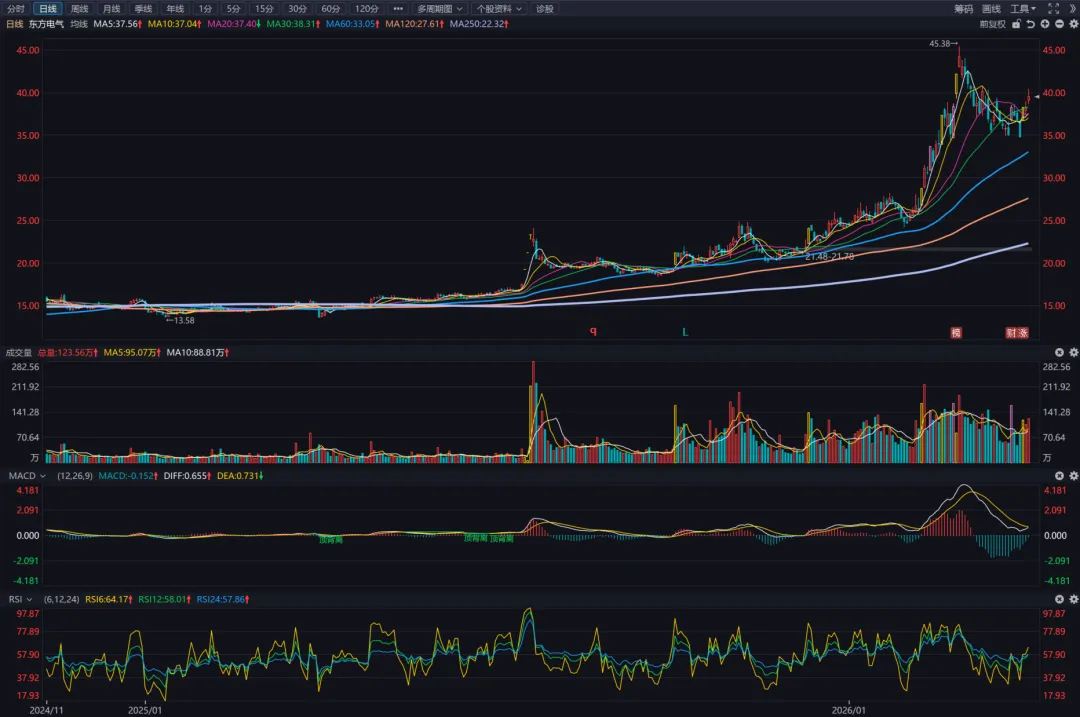Zoom in with the plus icon

click(1045, 24)
